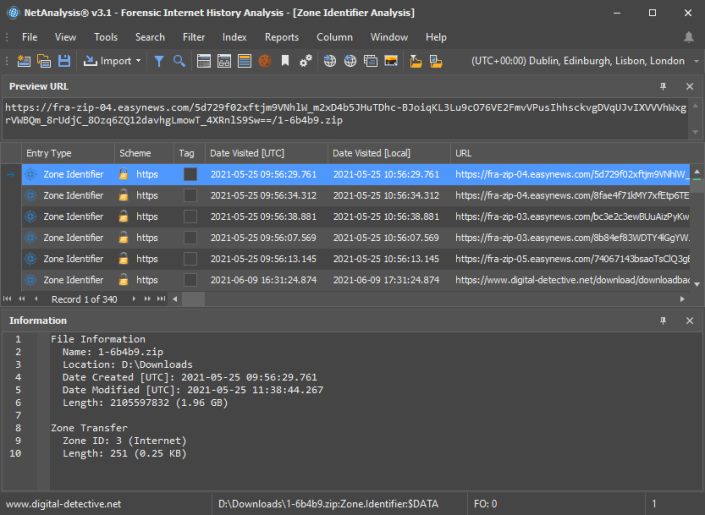
Task: Open the settings gears icon
Action: coord(305,61)
